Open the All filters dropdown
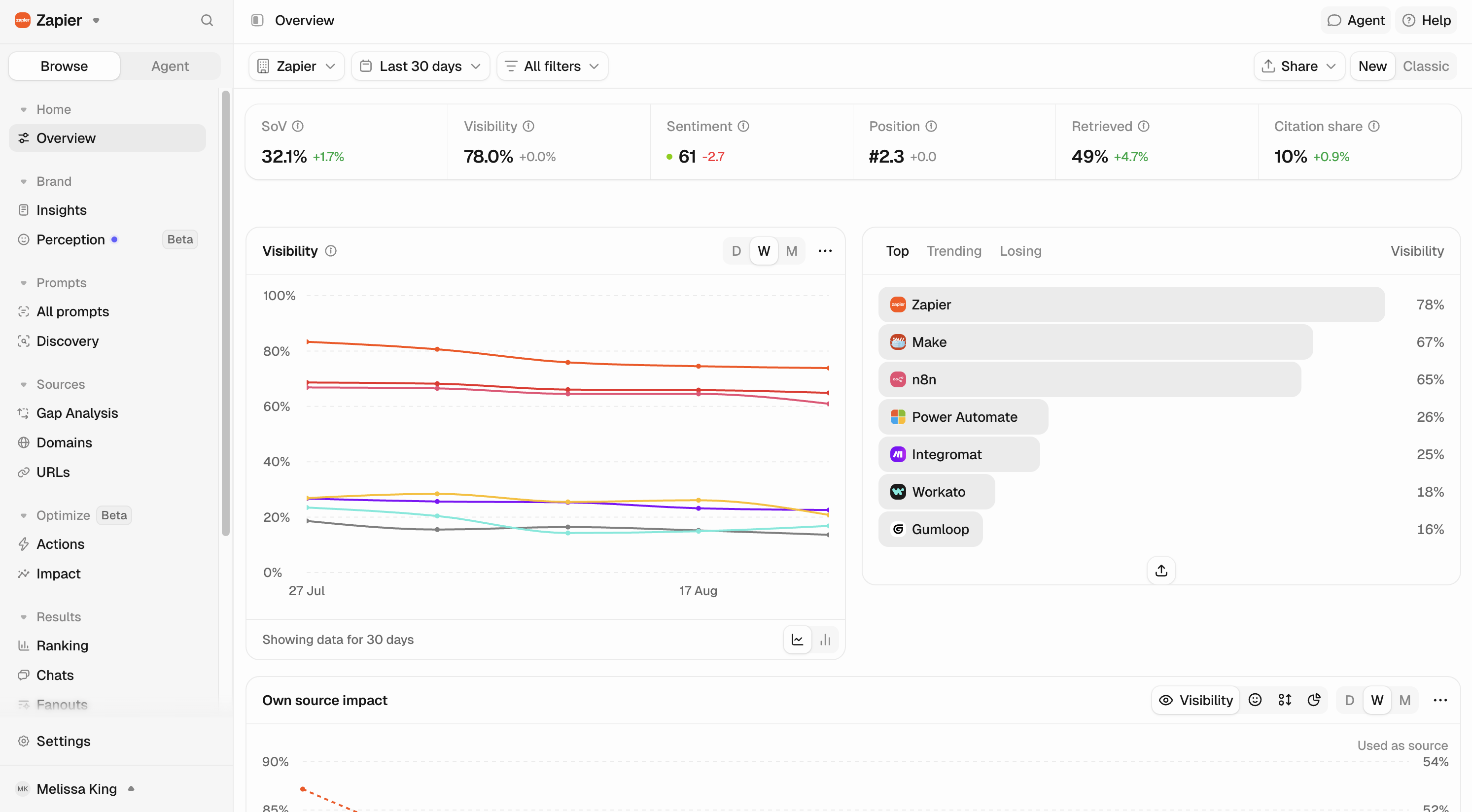The width and height of the screenshot is (1472, 812). pyautogui.click(x=552, y=66)
